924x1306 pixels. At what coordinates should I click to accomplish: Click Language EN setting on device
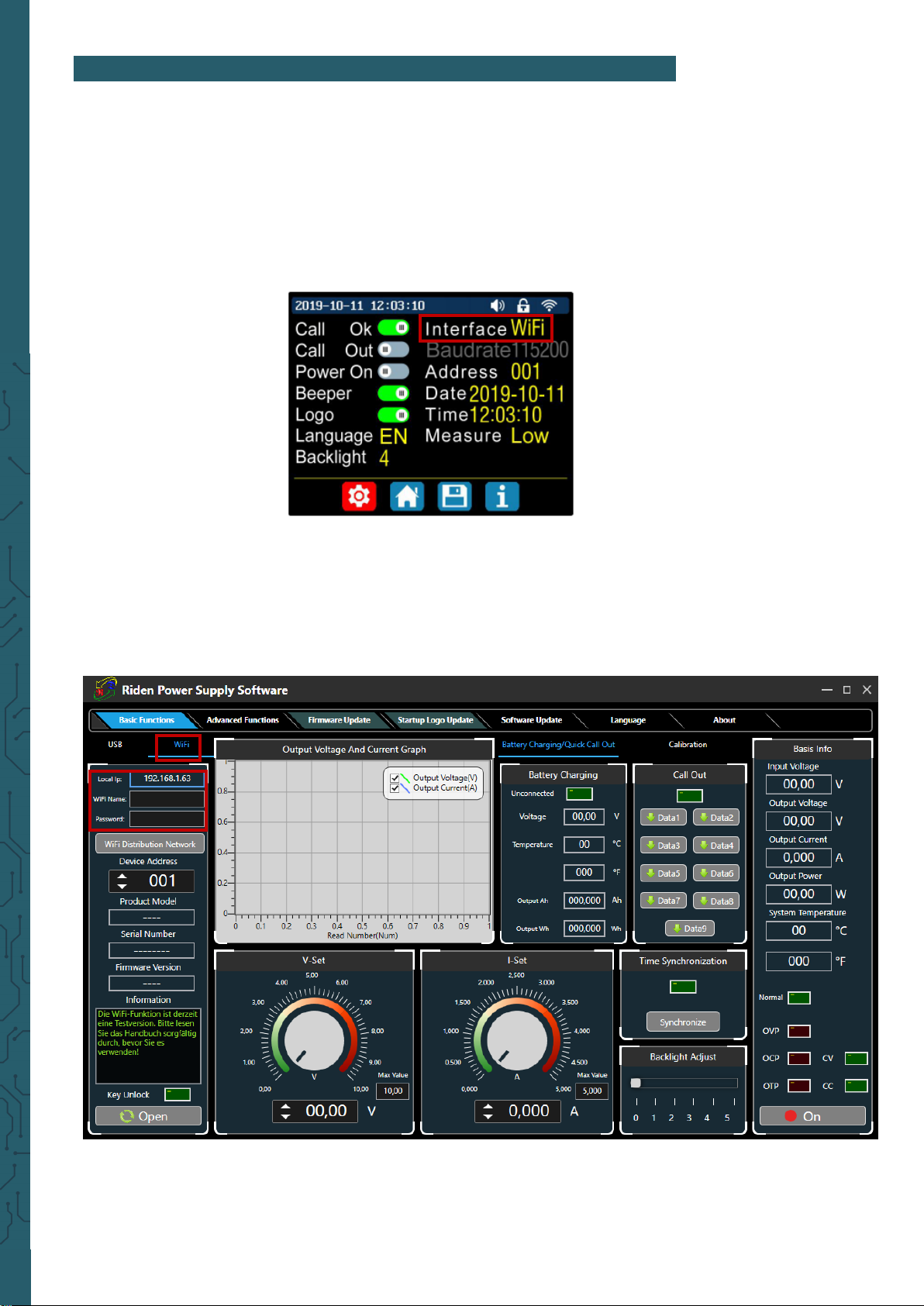[x=352, y=436]
